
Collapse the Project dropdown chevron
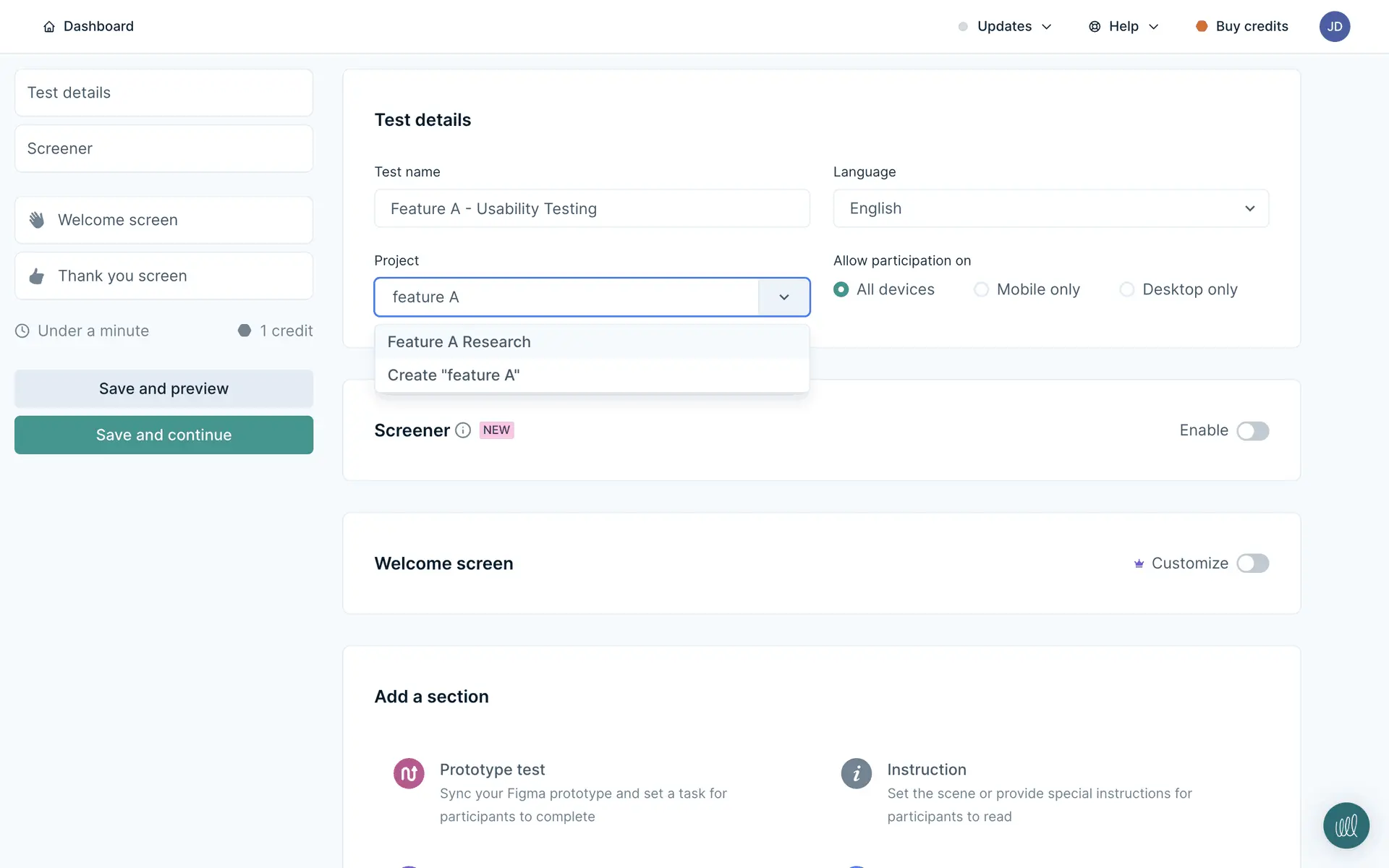click(x=783, y=297)
